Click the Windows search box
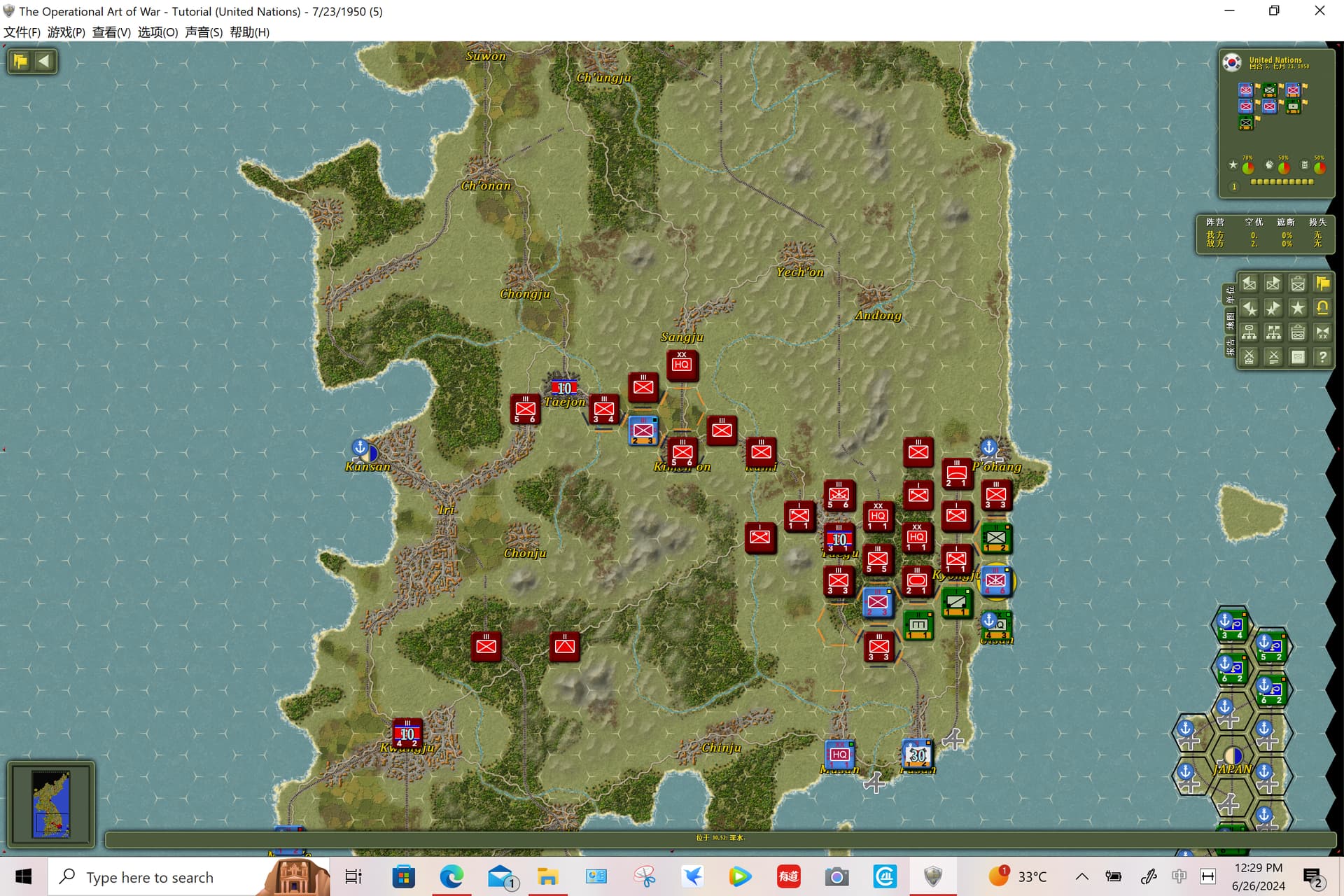Viewport: 1344px width, 896px height. 189,877
